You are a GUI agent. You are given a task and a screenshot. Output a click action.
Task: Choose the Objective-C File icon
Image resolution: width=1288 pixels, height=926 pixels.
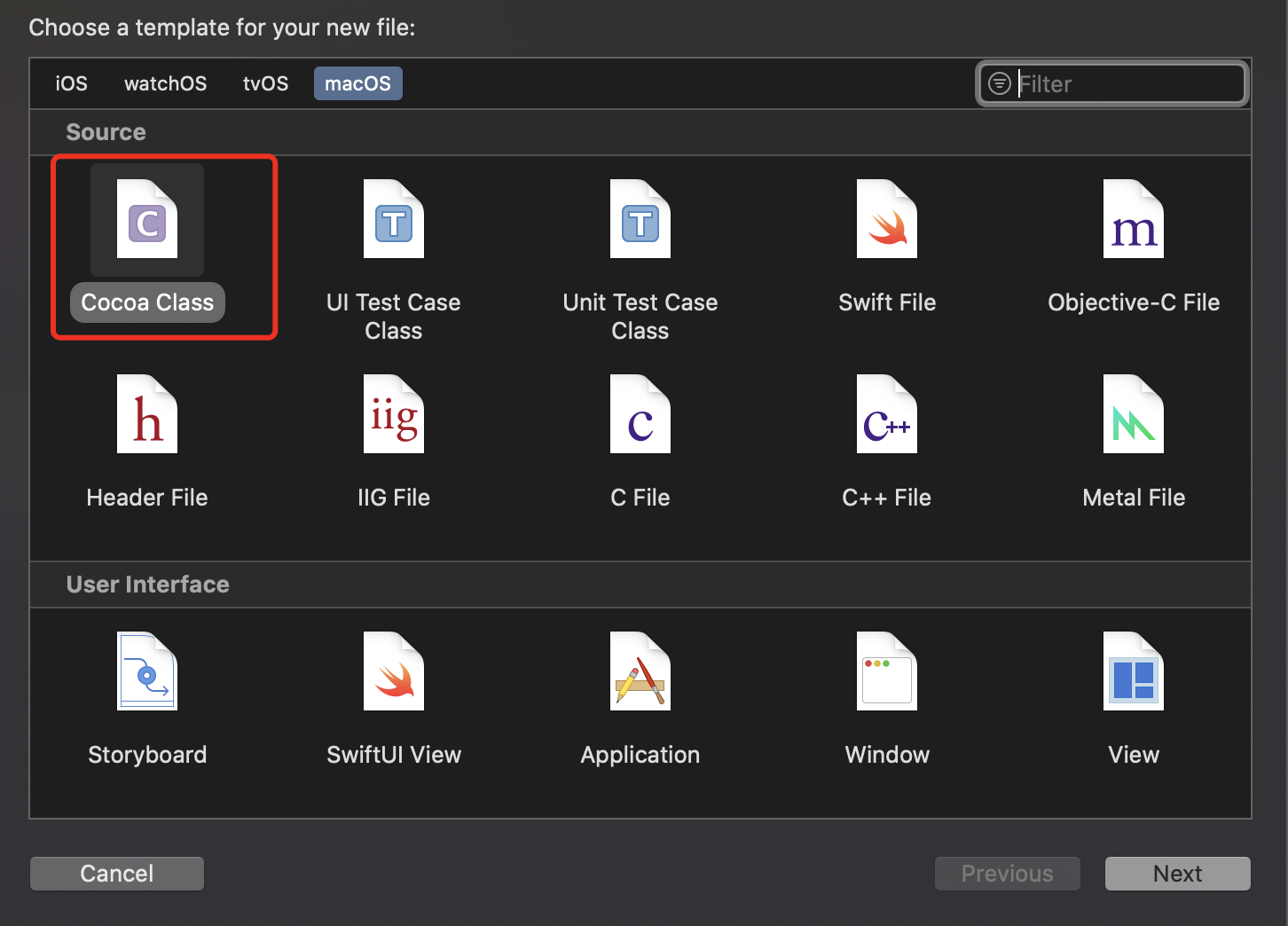click(1134, 219)
